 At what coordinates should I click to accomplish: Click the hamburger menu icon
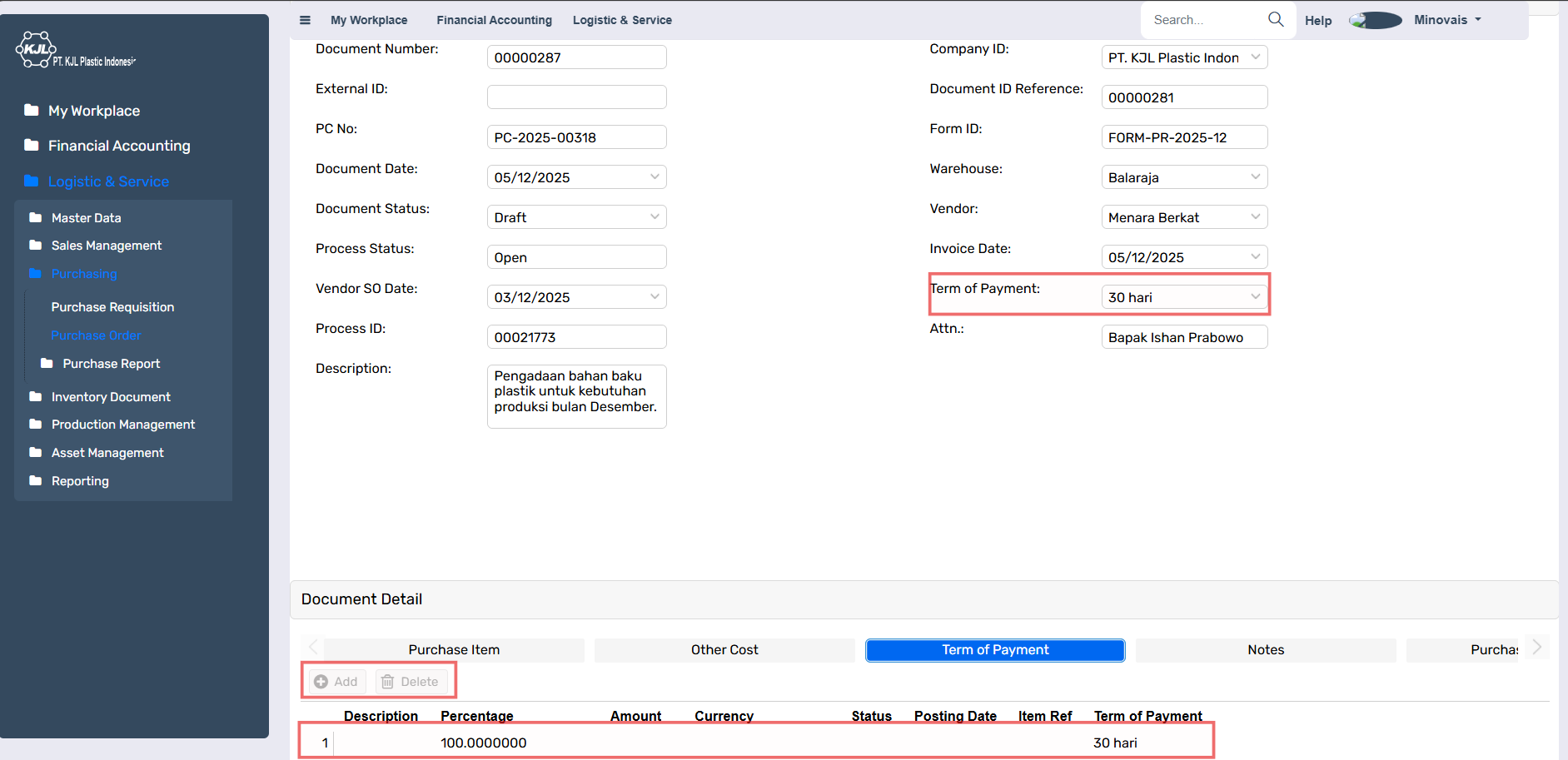[x=305, y=20]
